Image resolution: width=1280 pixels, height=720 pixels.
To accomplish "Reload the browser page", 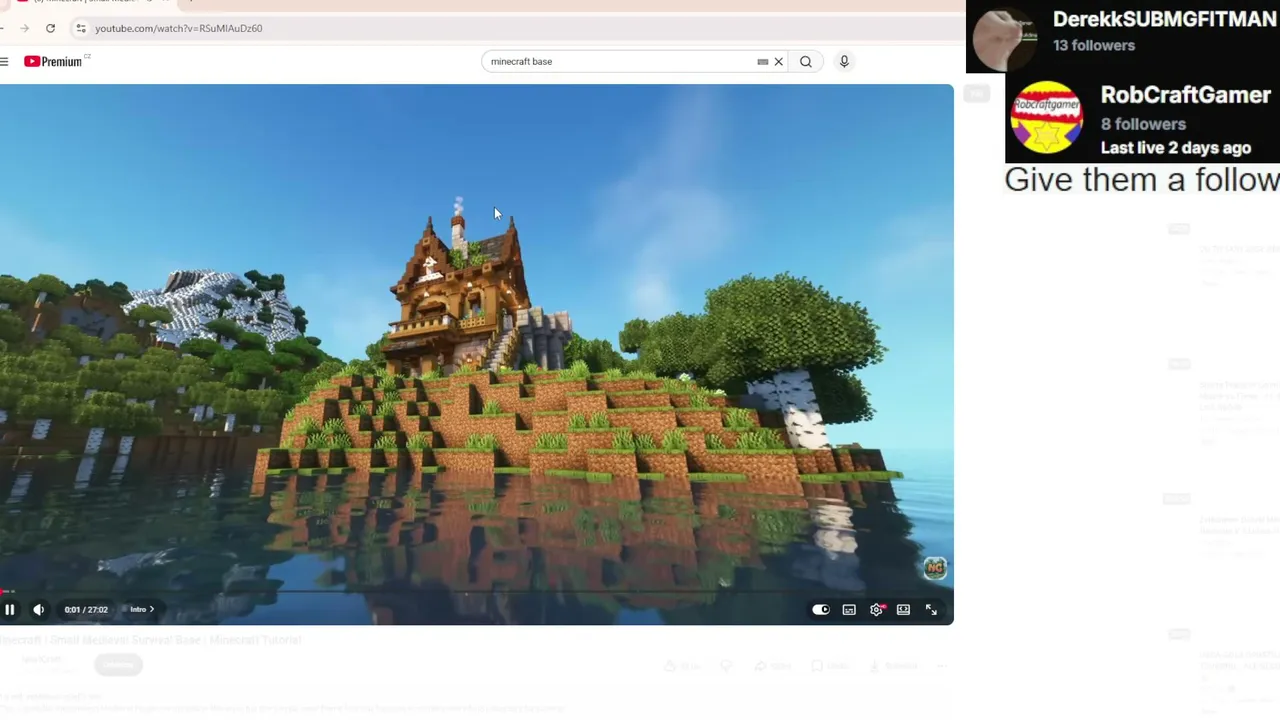I will click(x=50, y=28).
